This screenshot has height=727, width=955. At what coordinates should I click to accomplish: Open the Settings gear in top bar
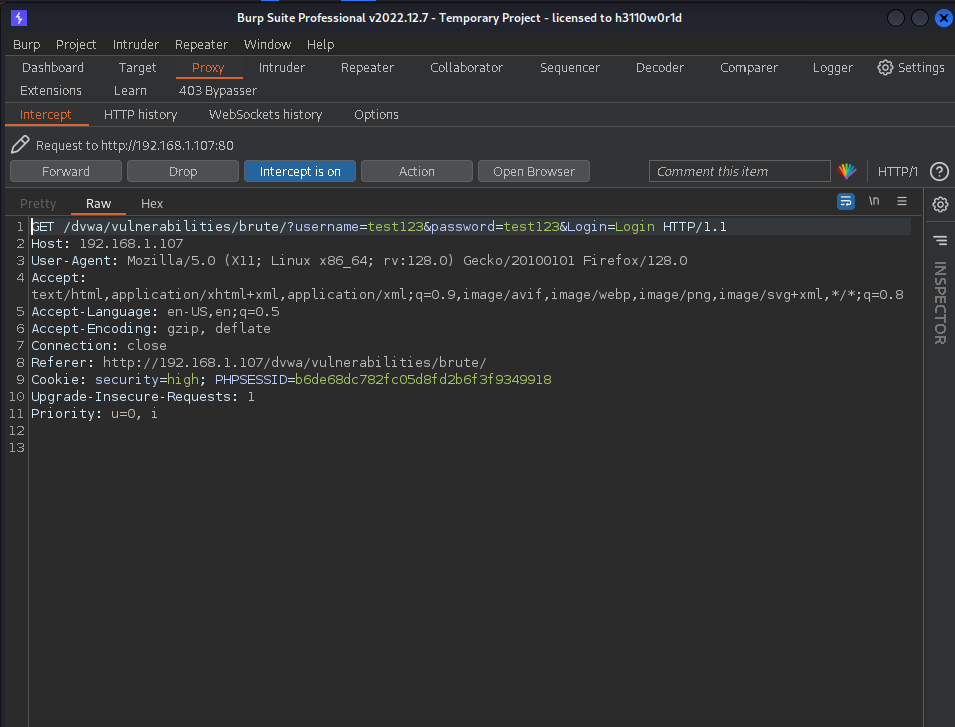(911, 68)
